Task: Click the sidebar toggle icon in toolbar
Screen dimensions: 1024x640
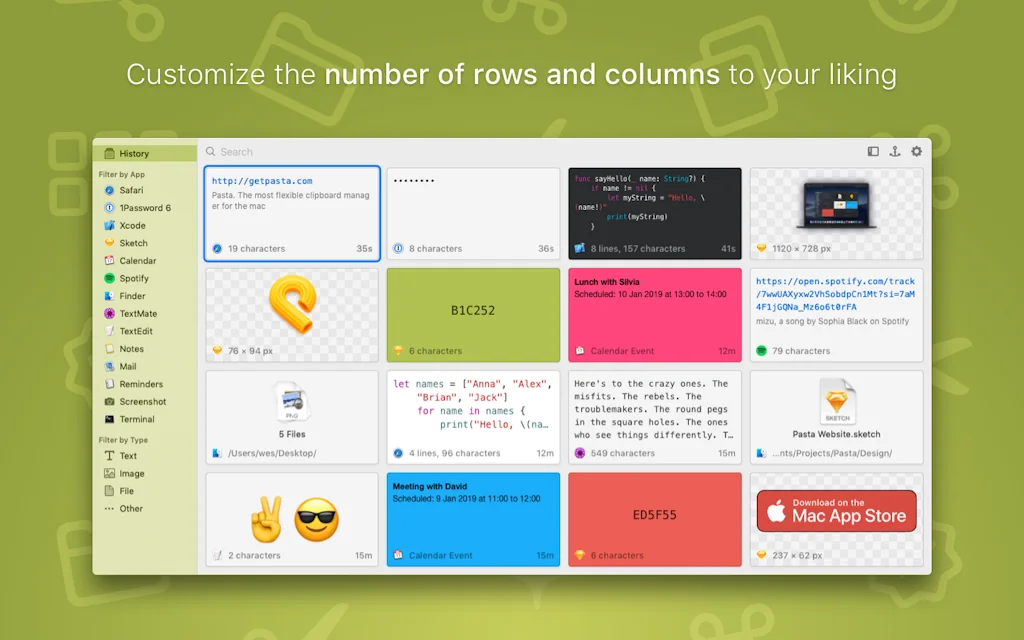Action: [x=873, y=152]
